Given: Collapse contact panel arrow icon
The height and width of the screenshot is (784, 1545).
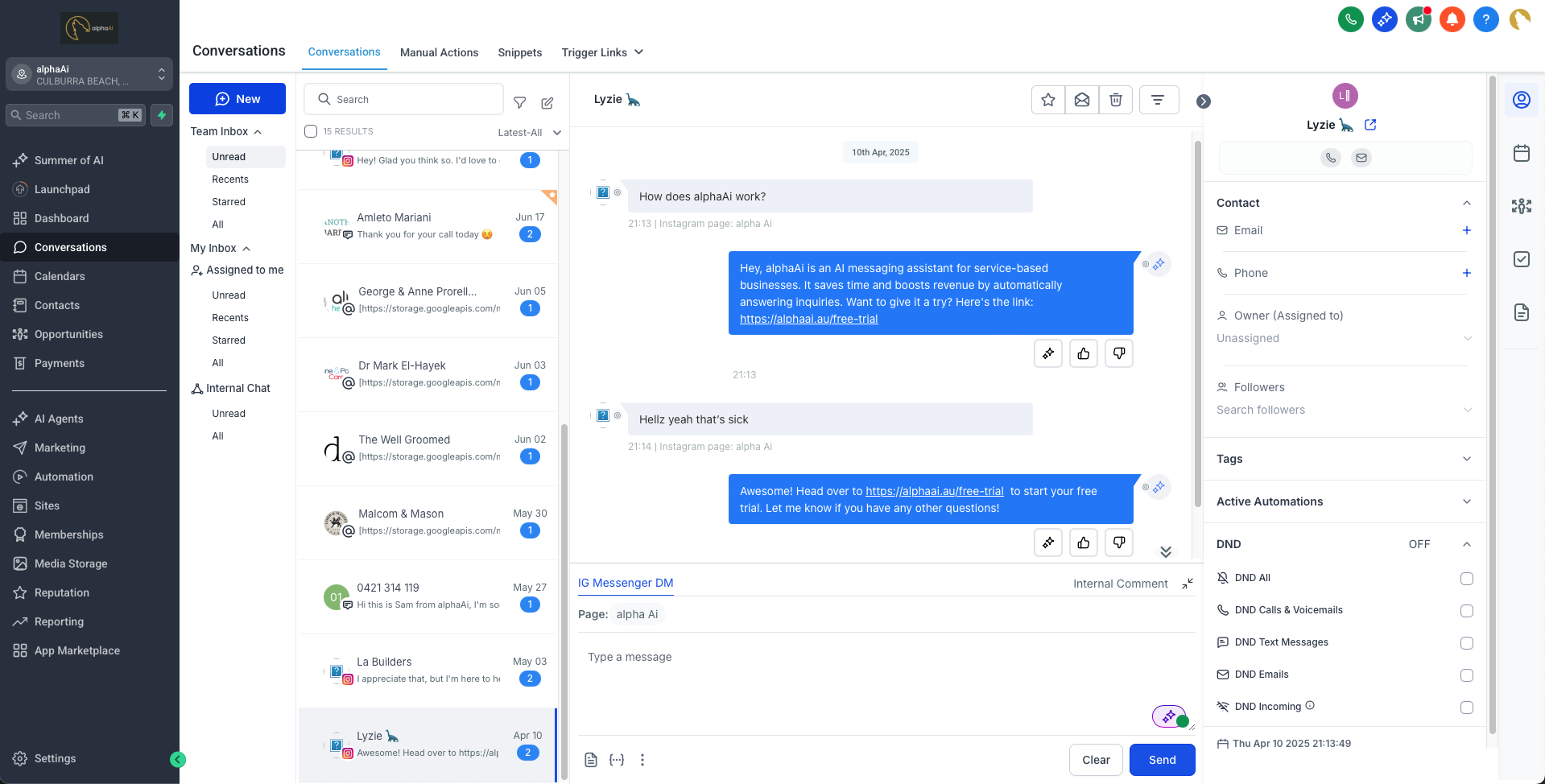Looking at the screenshot, I should pos(1203,101).
